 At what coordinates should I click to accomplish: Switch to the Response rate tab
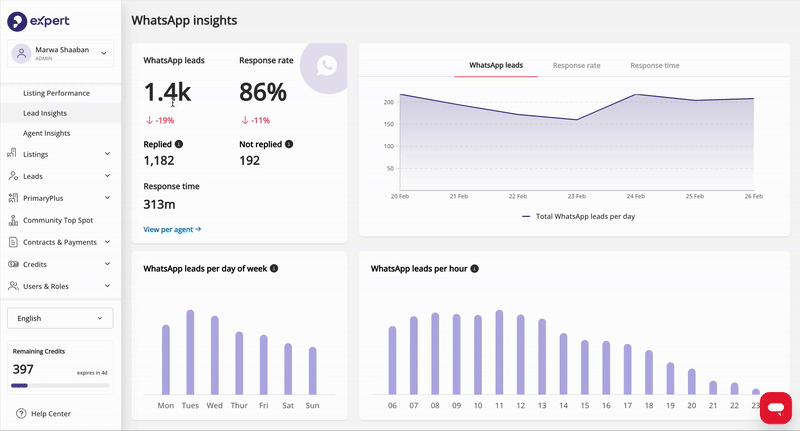(x=577, y=65)
